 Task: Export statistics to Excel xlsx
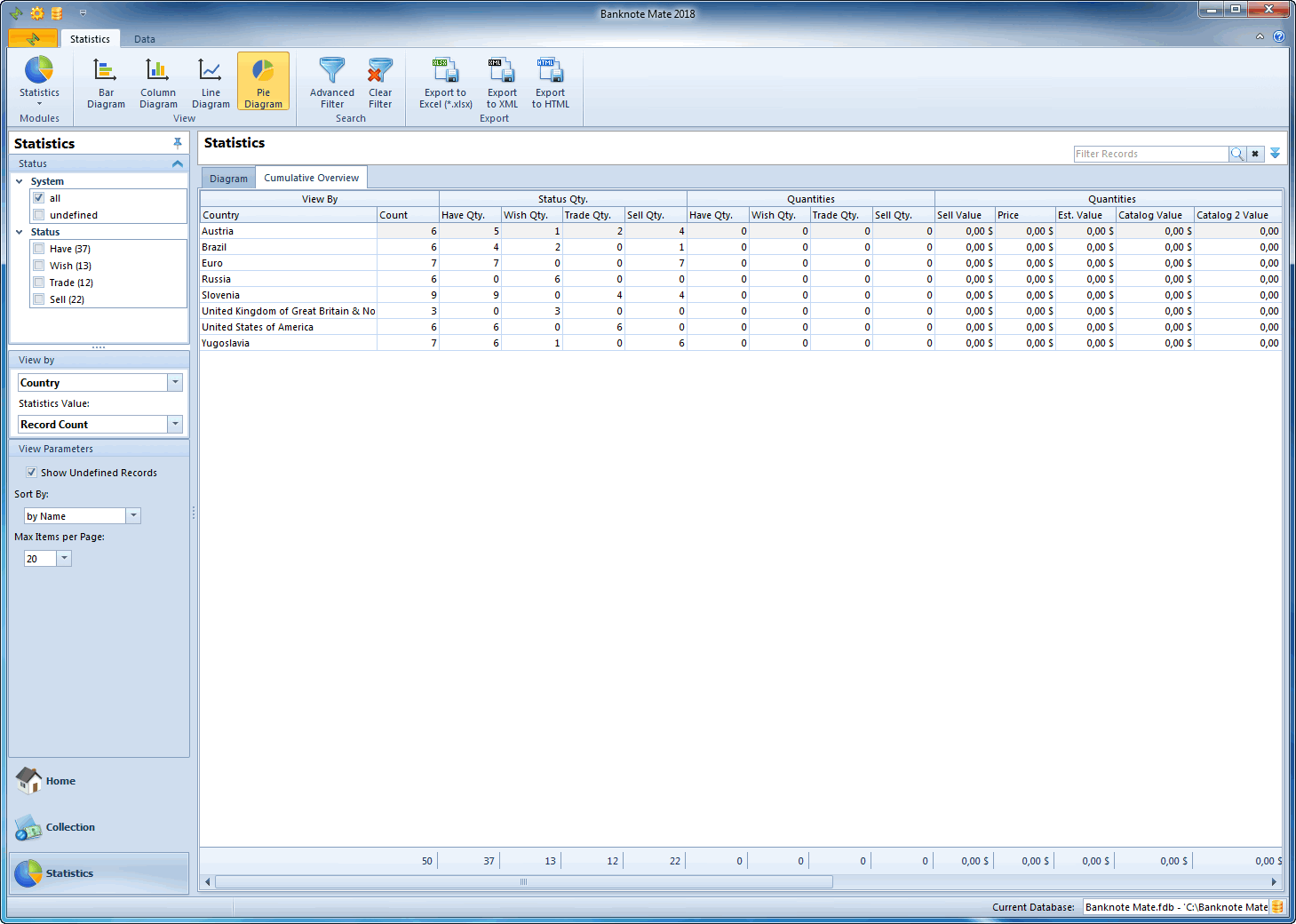pos(445,82)
